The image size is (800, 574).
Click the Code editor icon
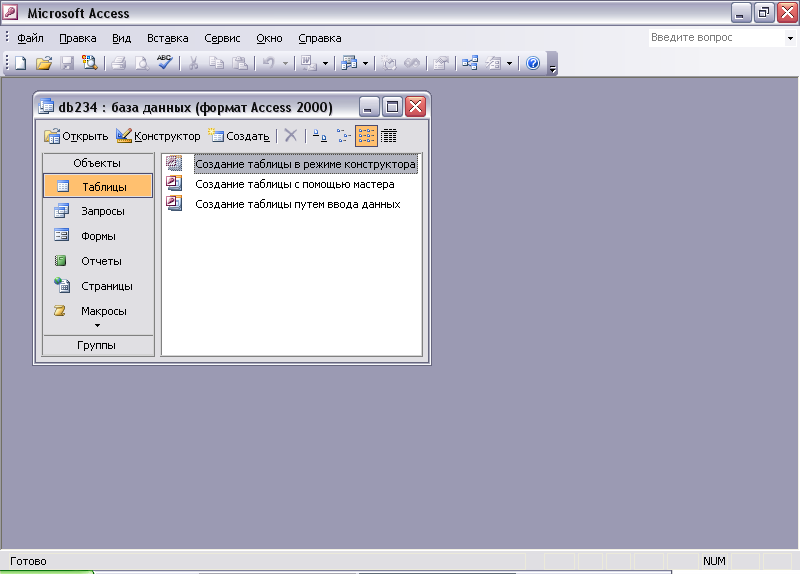[389, 63]
